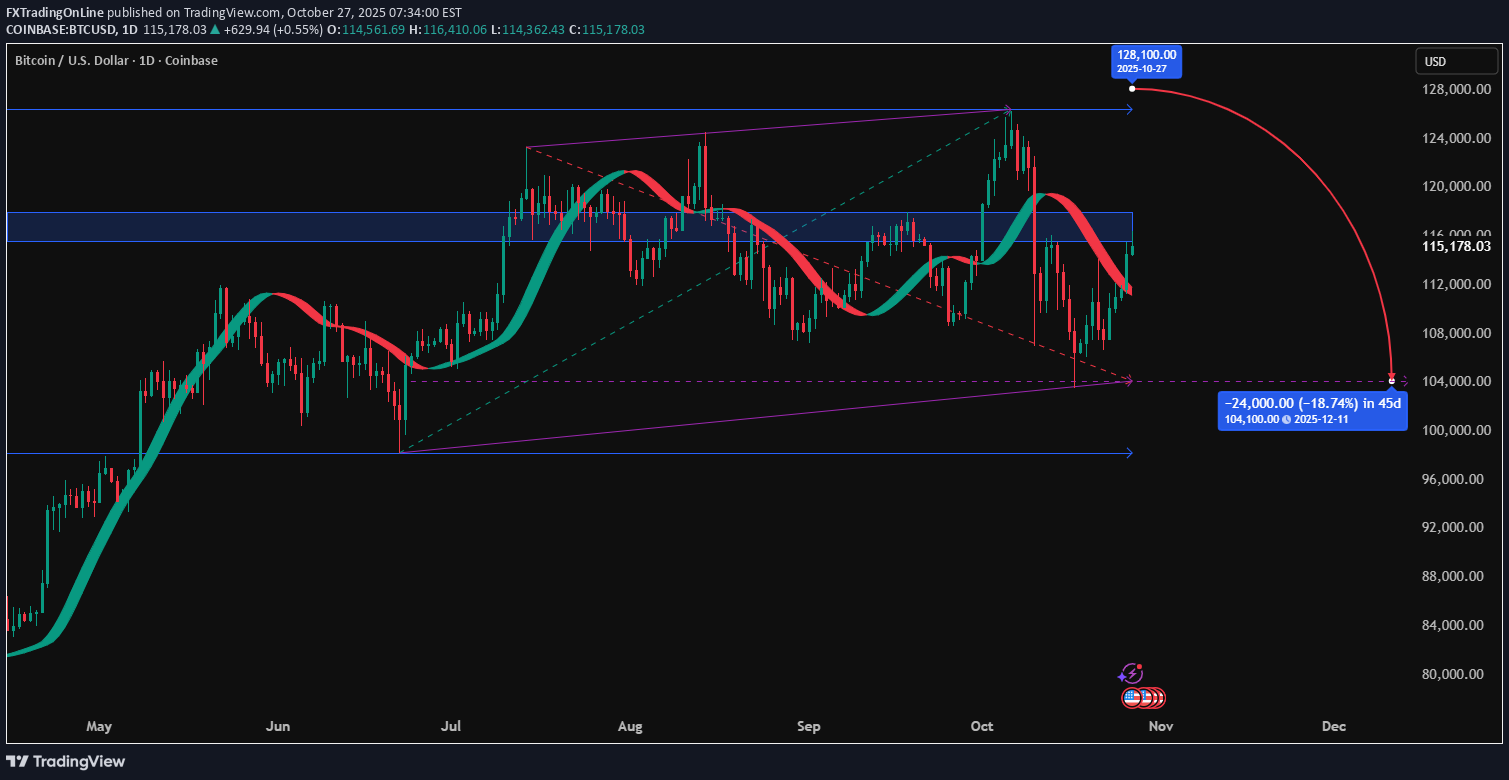Open the USD currency selector

click(1456, 61)
